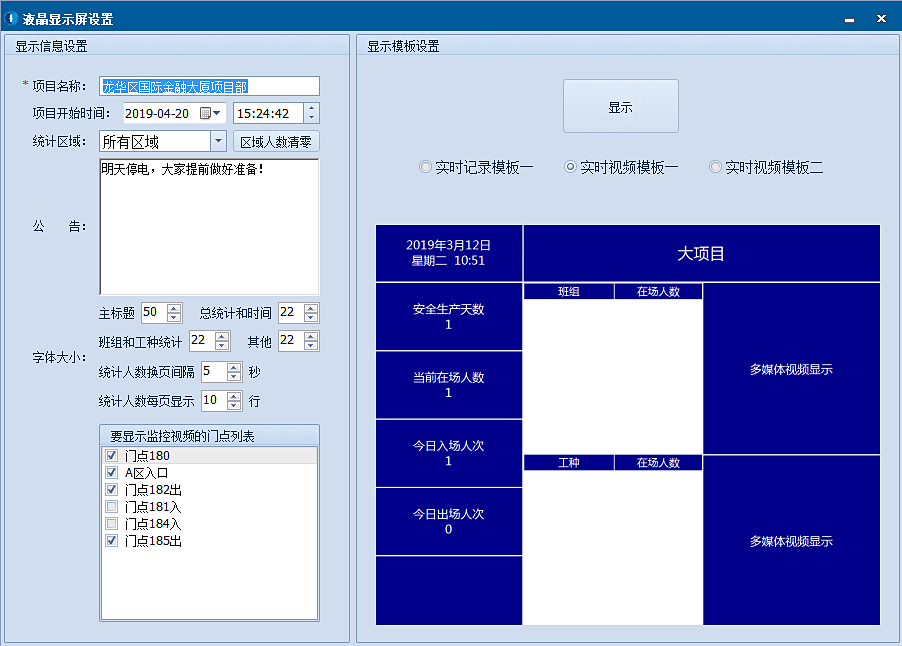Image resolution: width=902 pixels, height=646 pixels.
Task: Minimize the LCD settings window
Action: coord(848,19)
